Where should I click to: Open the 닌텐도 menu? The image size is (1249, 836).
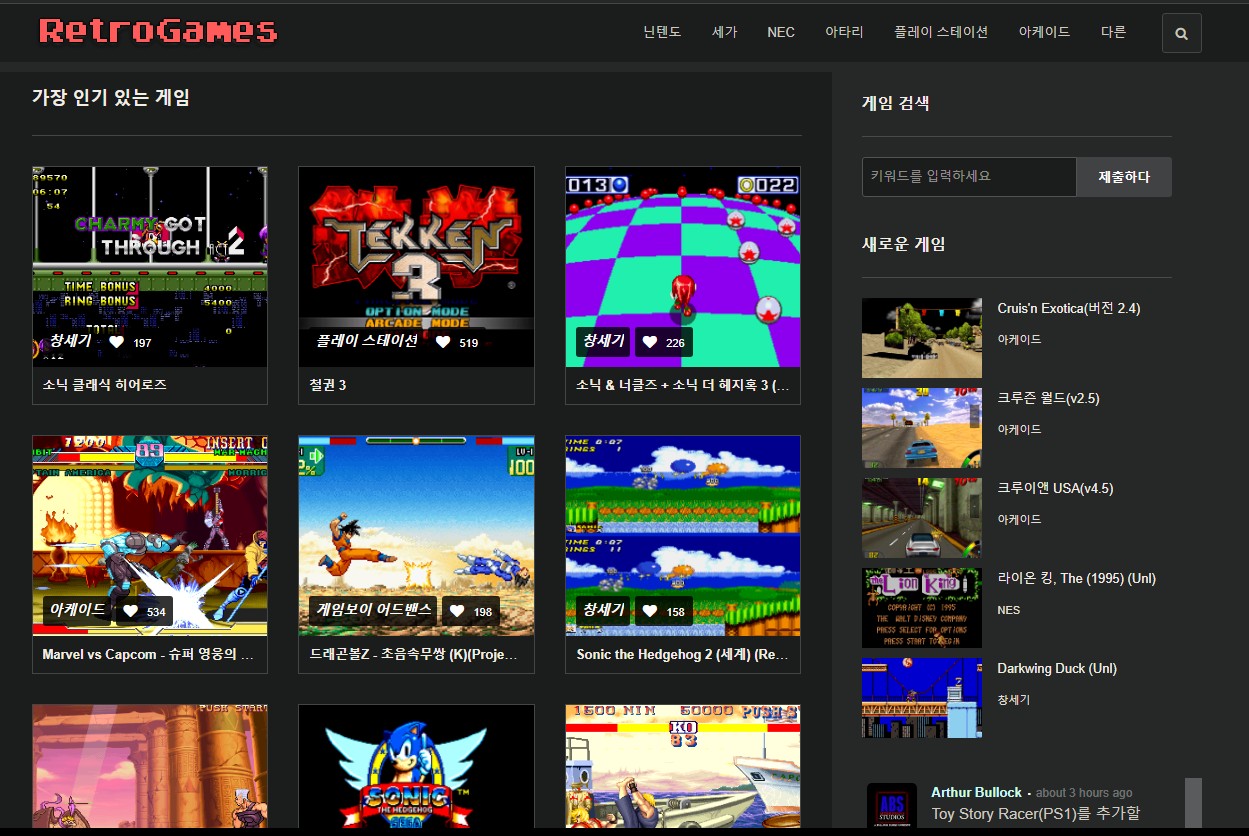click(x=662, y=32)
